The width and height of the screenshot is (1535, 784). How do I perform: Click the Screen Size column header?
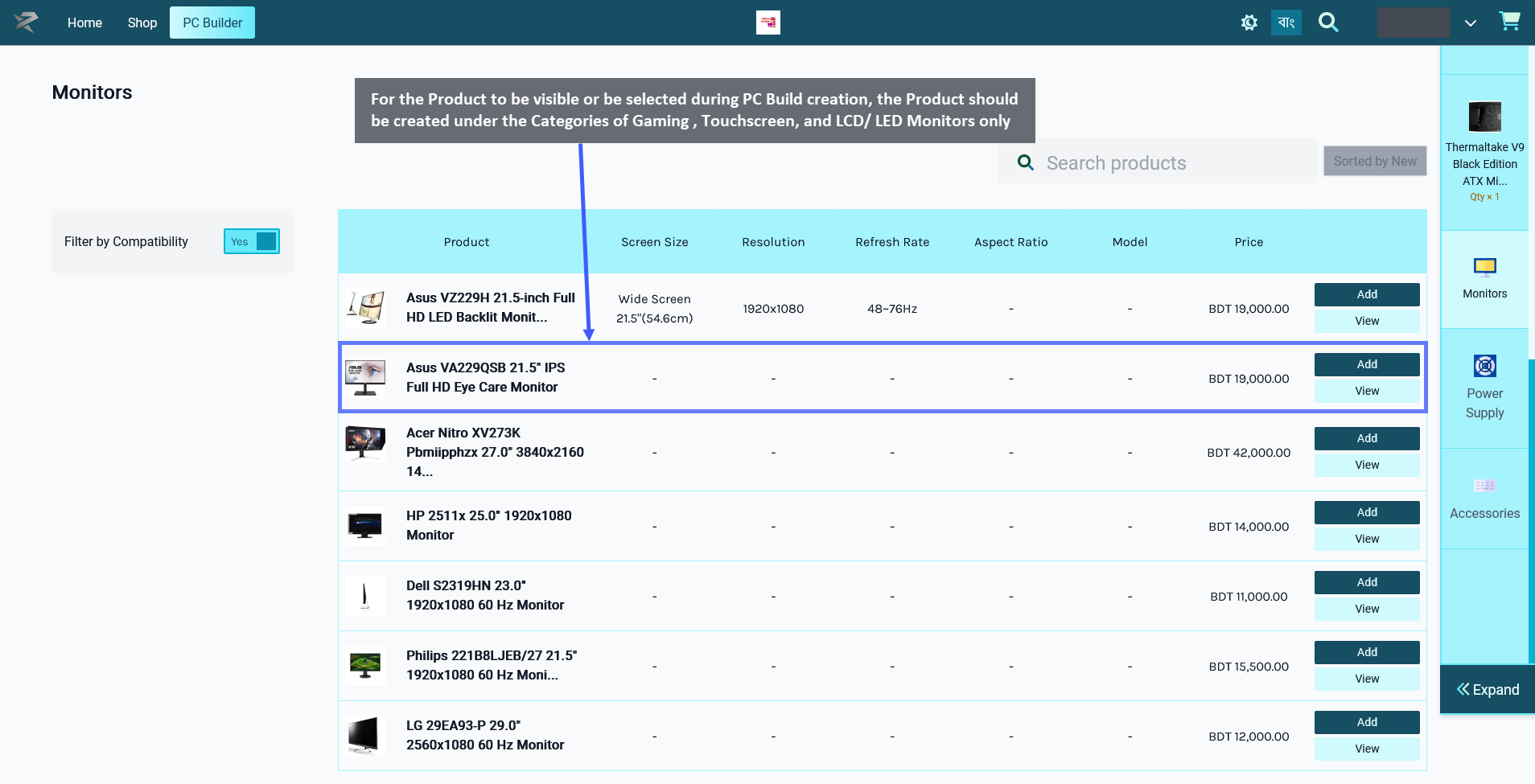pos(654,242)
